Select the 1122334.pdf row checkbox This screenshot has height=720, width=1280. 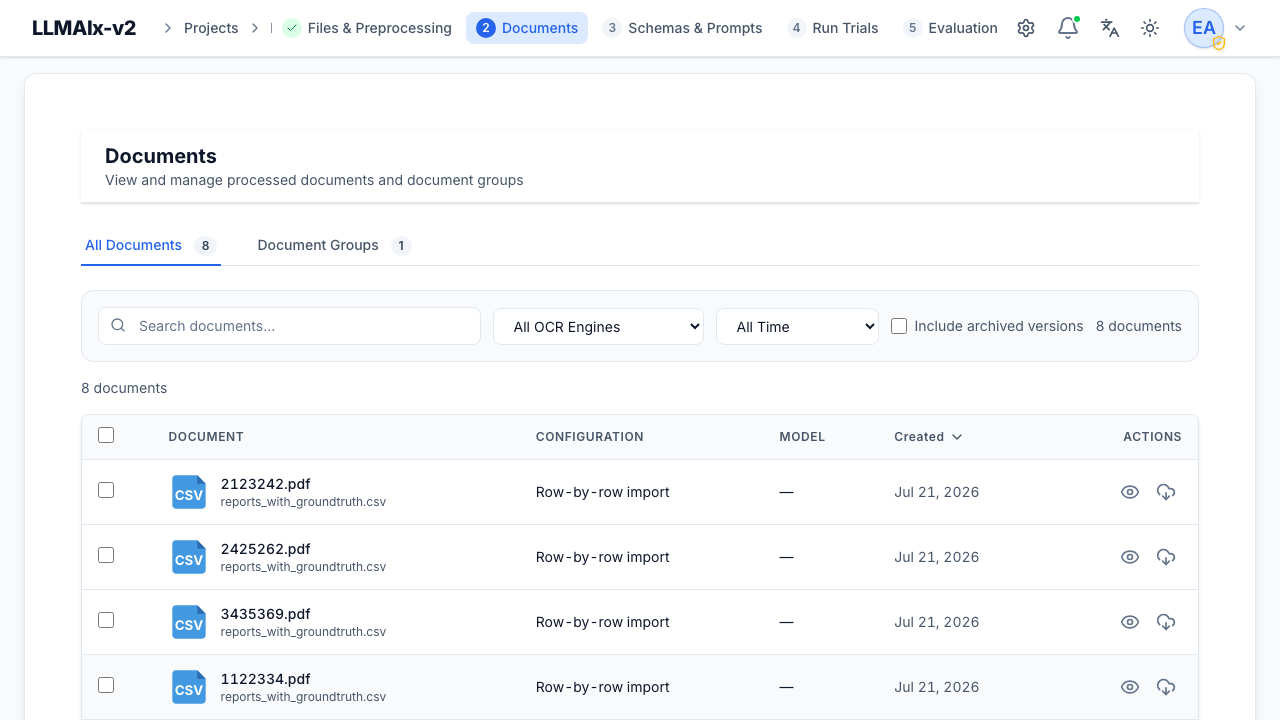coord(106,685)
